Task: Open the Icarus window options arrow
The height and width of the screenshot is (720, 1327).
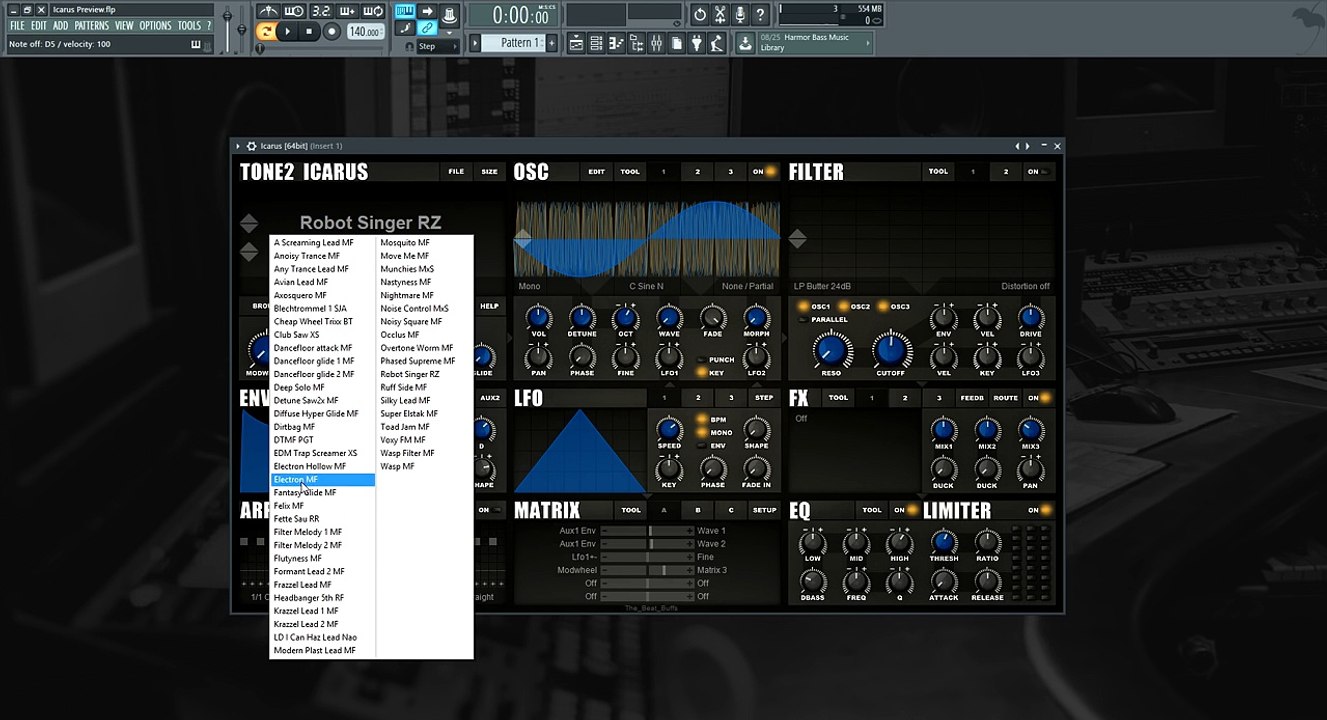Action: pyautogui.click(x=238, y=146)
